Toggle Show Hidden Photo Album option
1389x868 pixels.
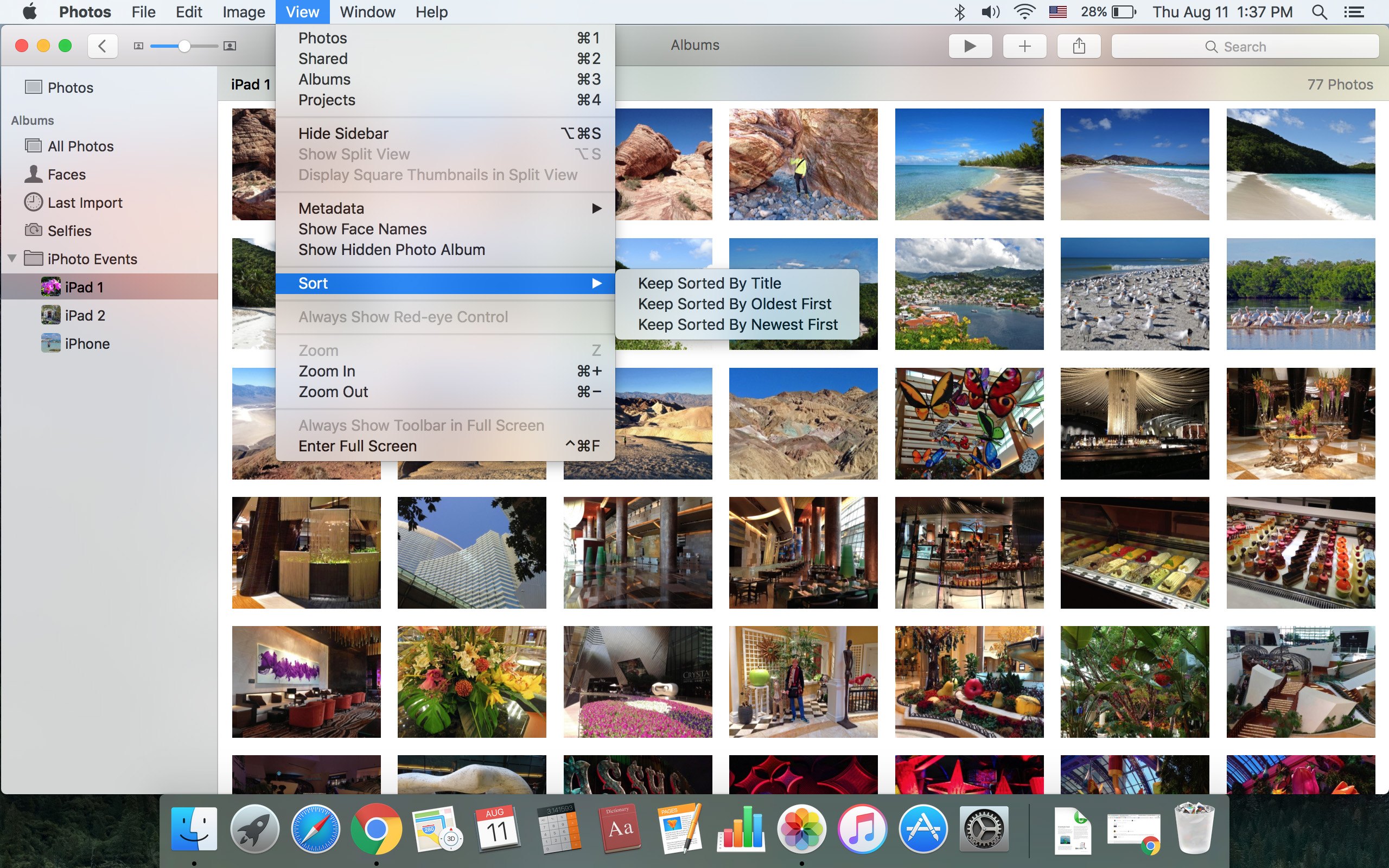tap(392, 250)
